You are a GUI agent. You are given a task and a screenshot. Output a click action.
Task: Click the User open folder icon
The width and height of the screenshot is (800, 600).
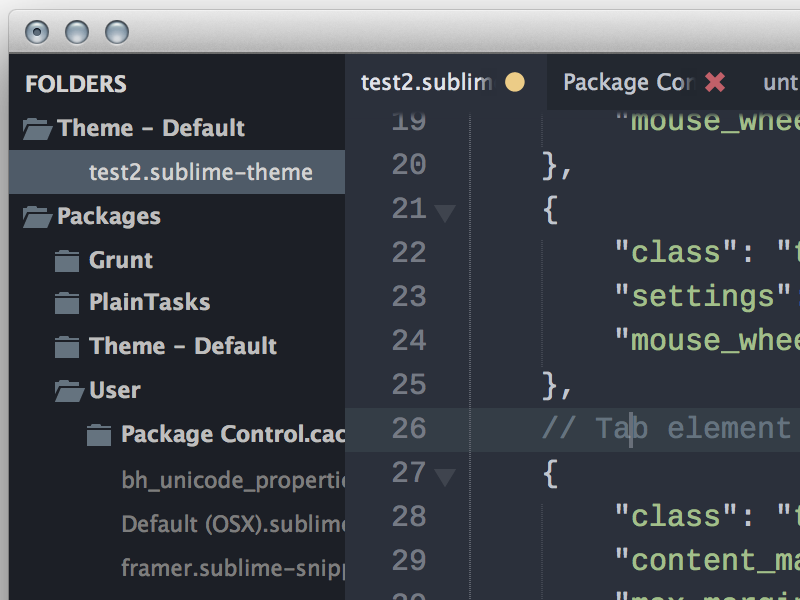pyautogui.click(x=68, y=390)
